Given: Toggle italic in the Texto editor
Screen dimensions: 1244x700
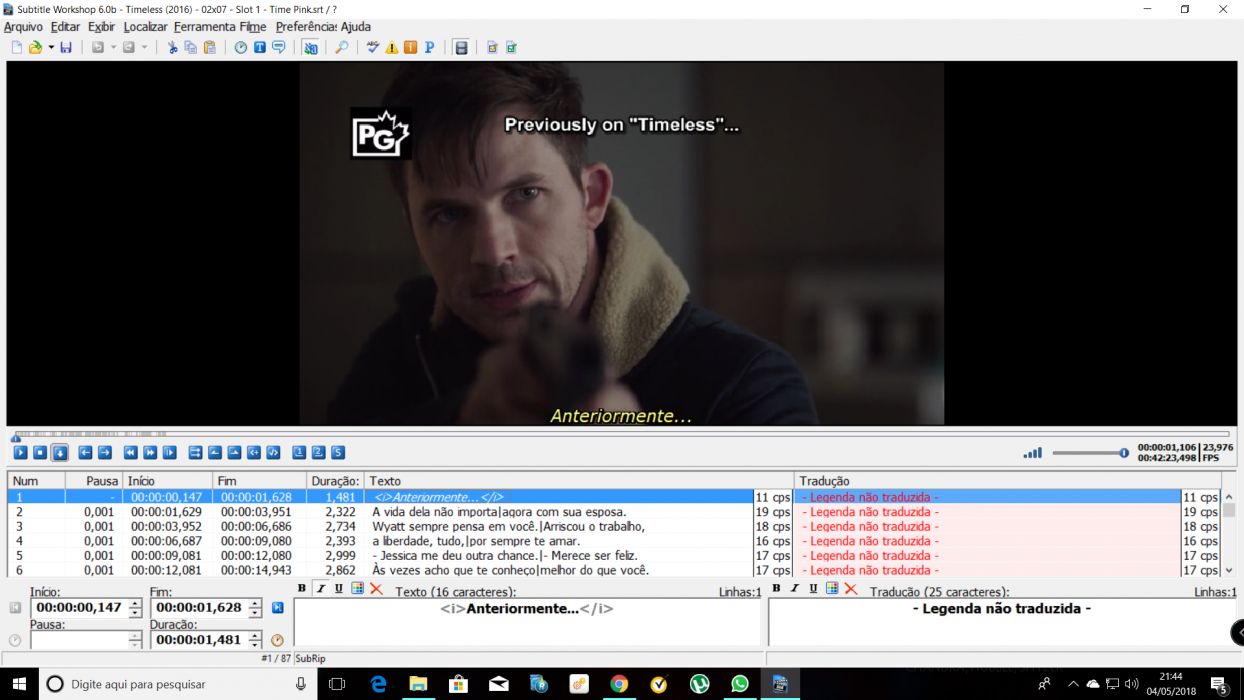Looking at the screenshot, I should point(320,589).
